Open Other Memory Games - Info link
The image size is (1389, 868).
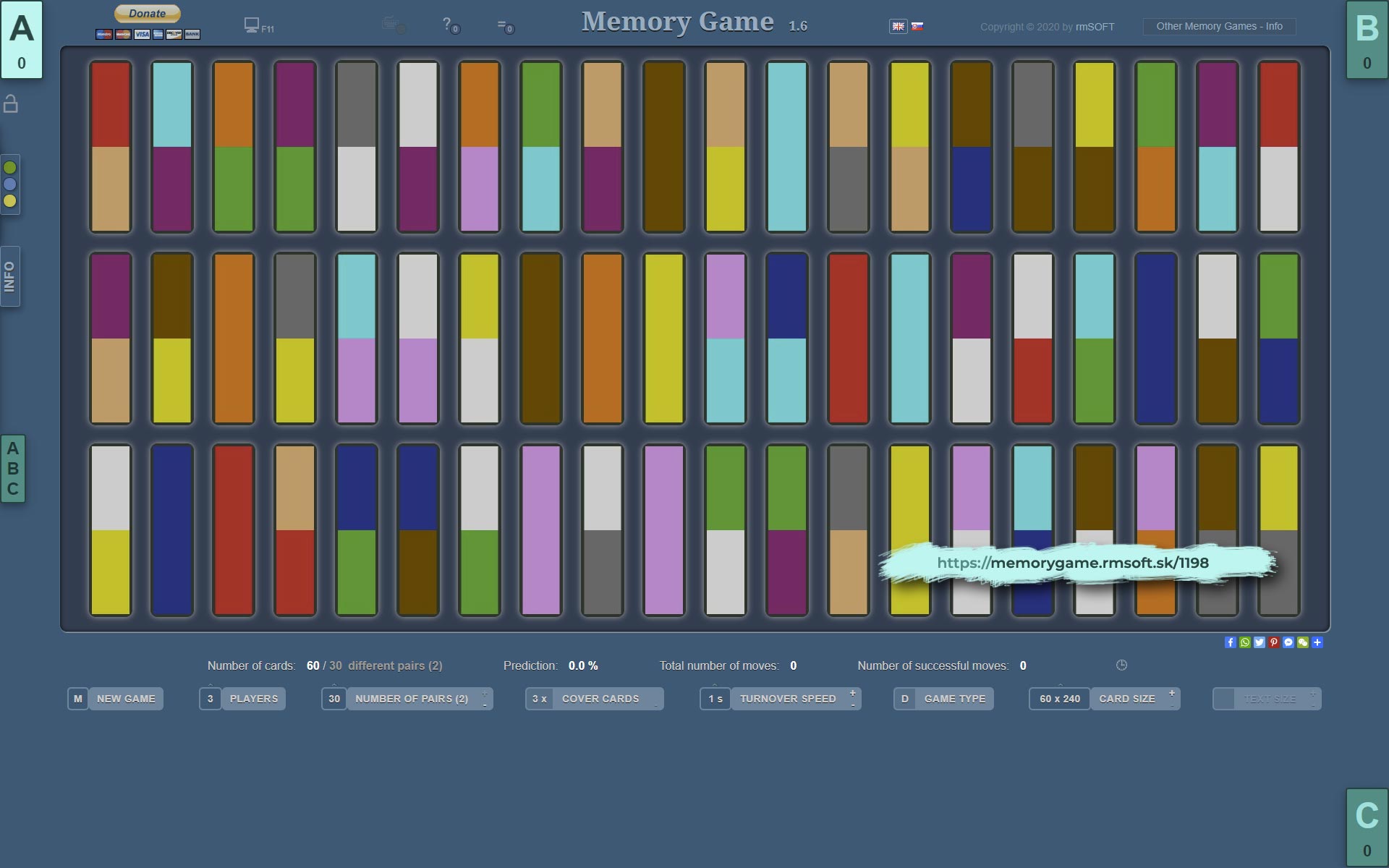(x=1219, y=27)
